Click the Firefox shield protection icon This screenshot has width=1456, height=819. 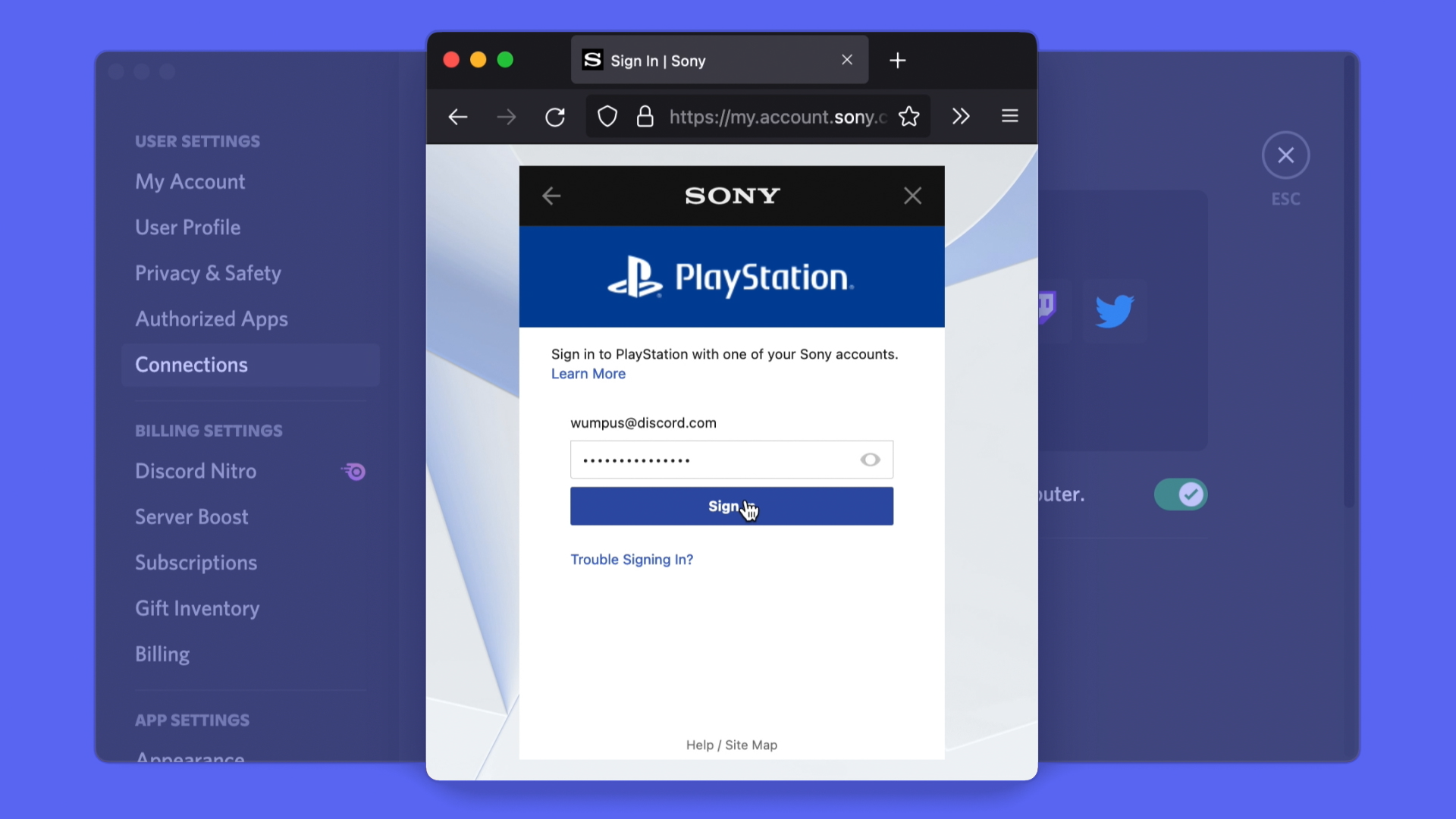click(606, 117)
